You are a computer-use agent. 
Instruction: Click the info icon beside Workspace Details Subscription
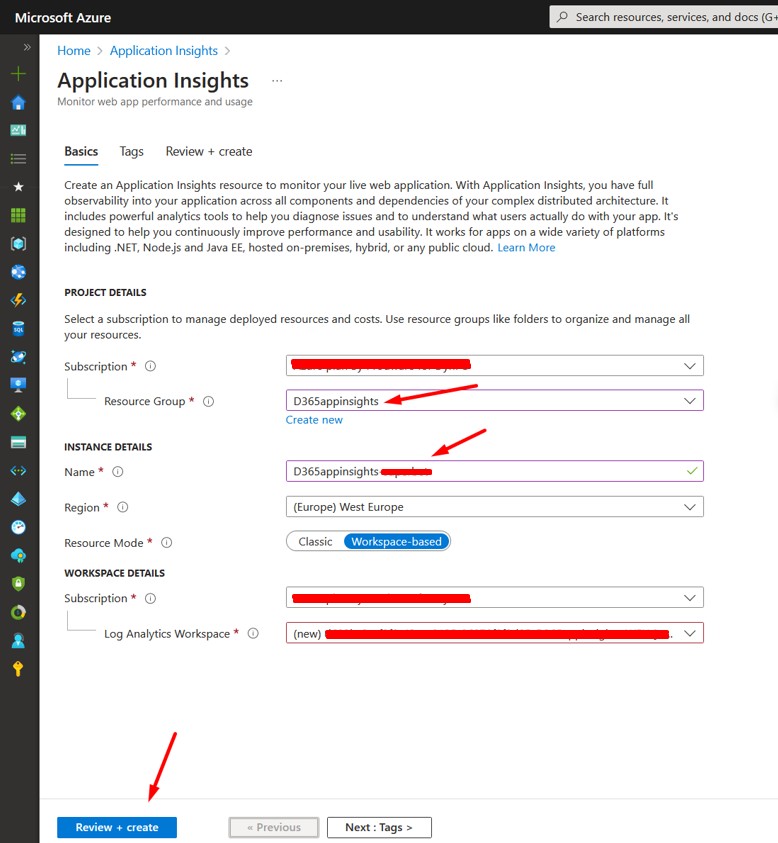(151, 598)
